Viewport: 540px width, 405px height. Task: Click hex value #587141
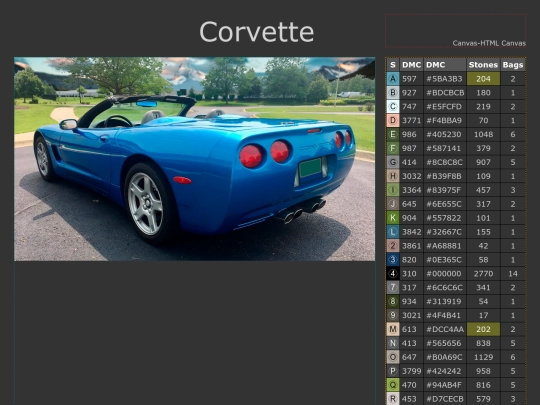[444, 148]
